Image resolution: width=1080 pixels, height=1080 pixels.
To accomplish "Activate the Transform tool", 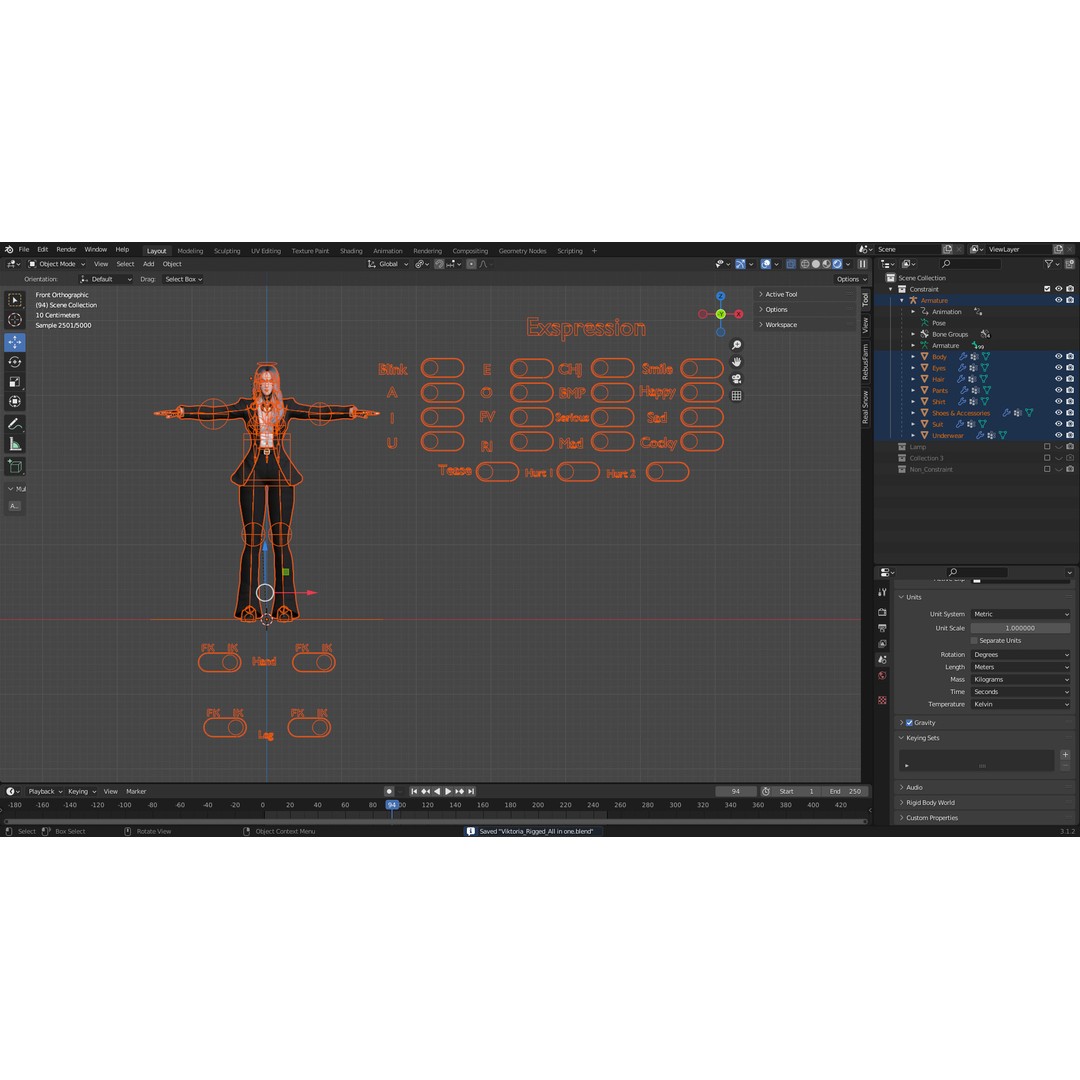I will [14, 402].
